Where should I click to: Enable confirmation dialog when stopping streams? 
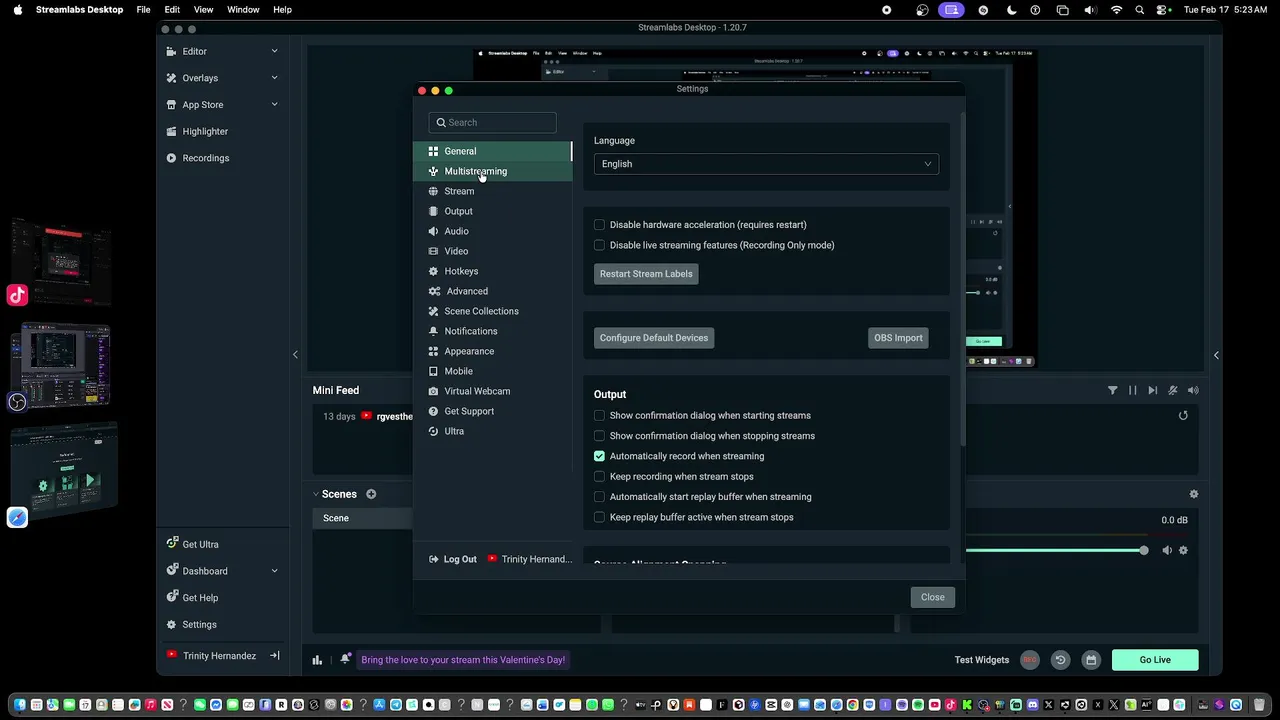(599, 436)
